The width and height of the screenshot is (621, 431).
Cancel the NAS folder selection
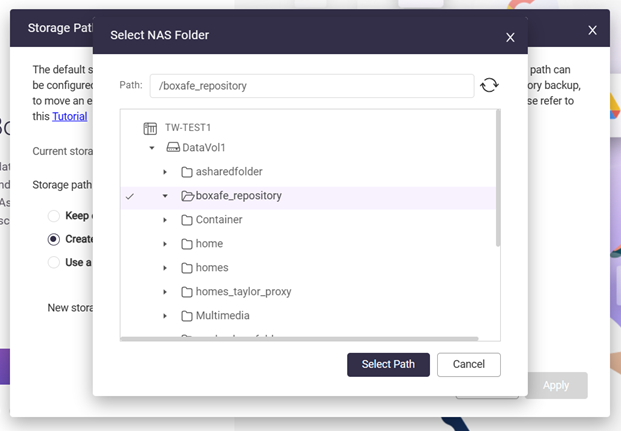coord(468,364)
